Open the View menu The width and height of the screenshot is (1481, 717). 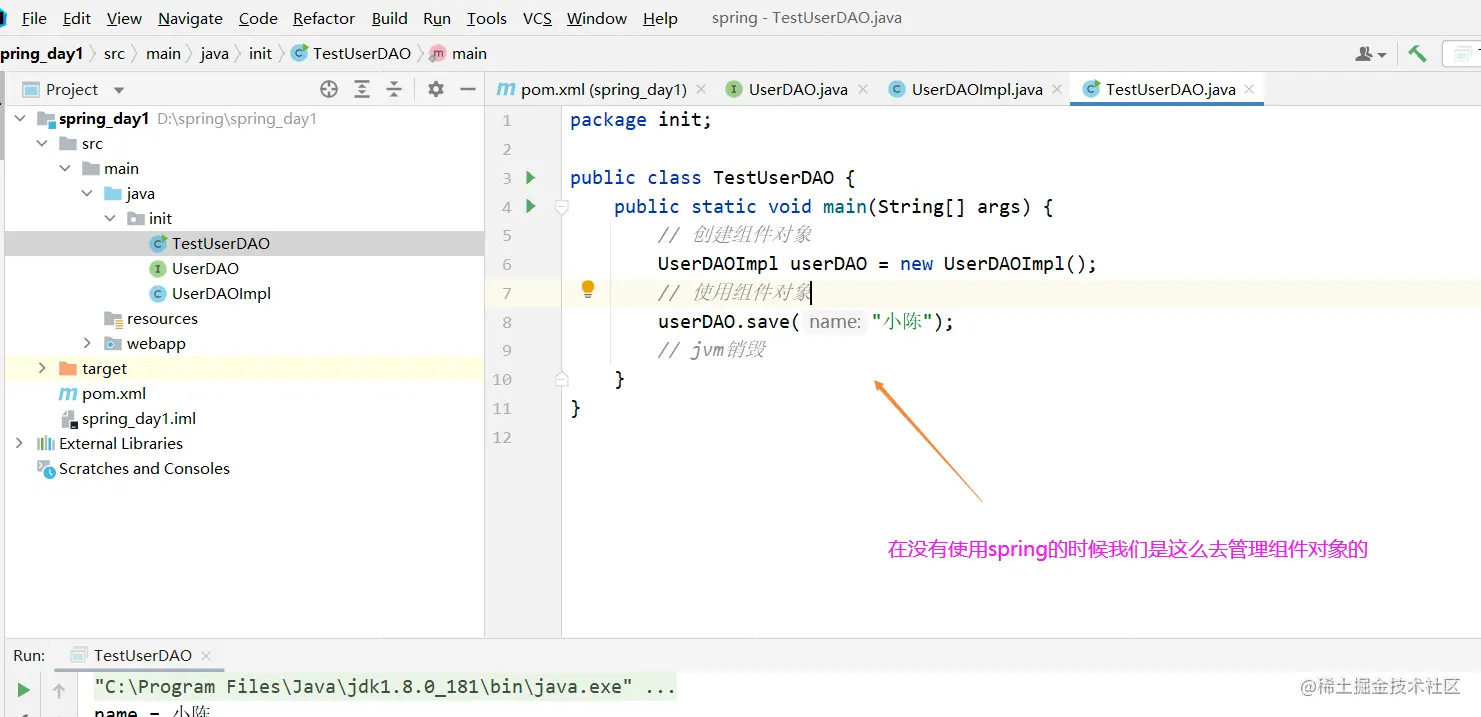(x=124, y=18)
